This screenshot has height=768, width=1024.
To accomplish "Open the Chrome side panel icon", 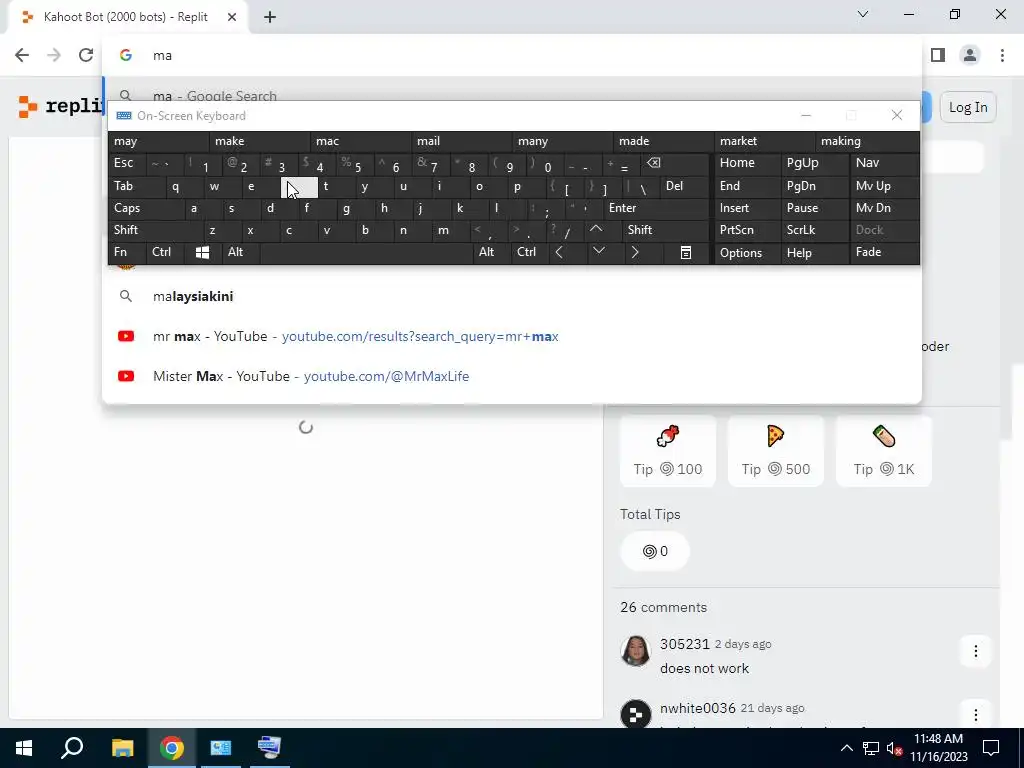I will (938, 55).
